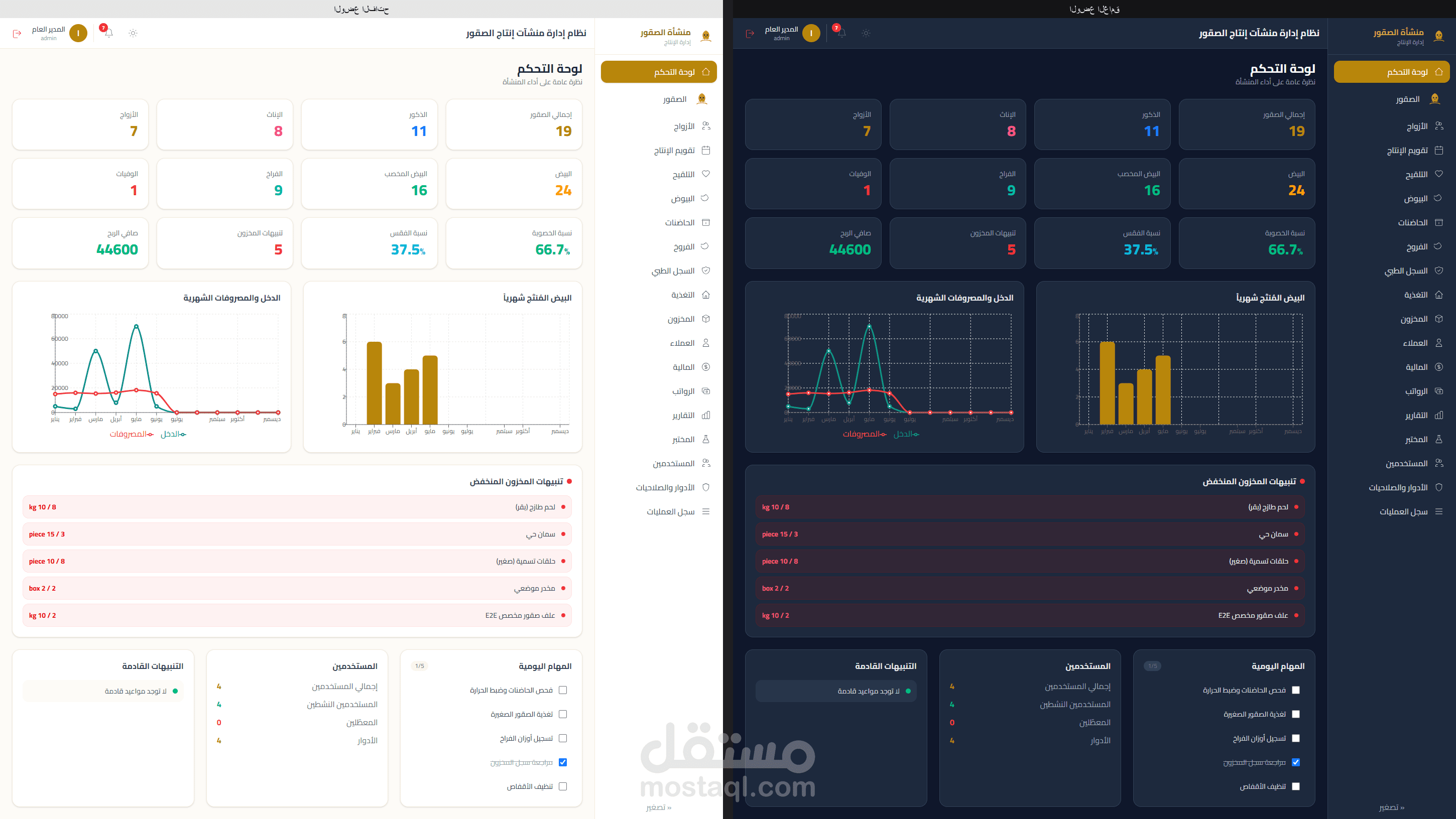Click the flask icon beside المختبر in light sidebar
The width and height of the screenshot is (1456, 819).
click(705, 439)
